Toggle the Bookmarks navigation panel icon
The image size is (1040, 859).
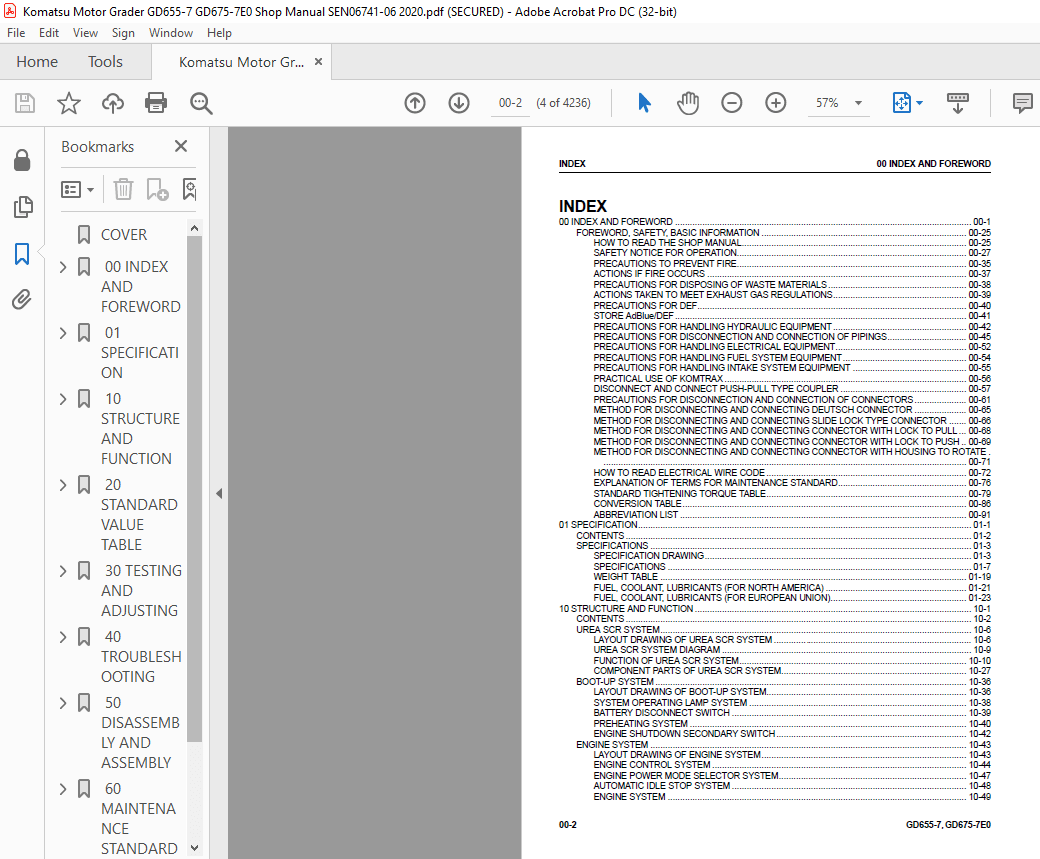pyautogui.click(x=21, y=254)
